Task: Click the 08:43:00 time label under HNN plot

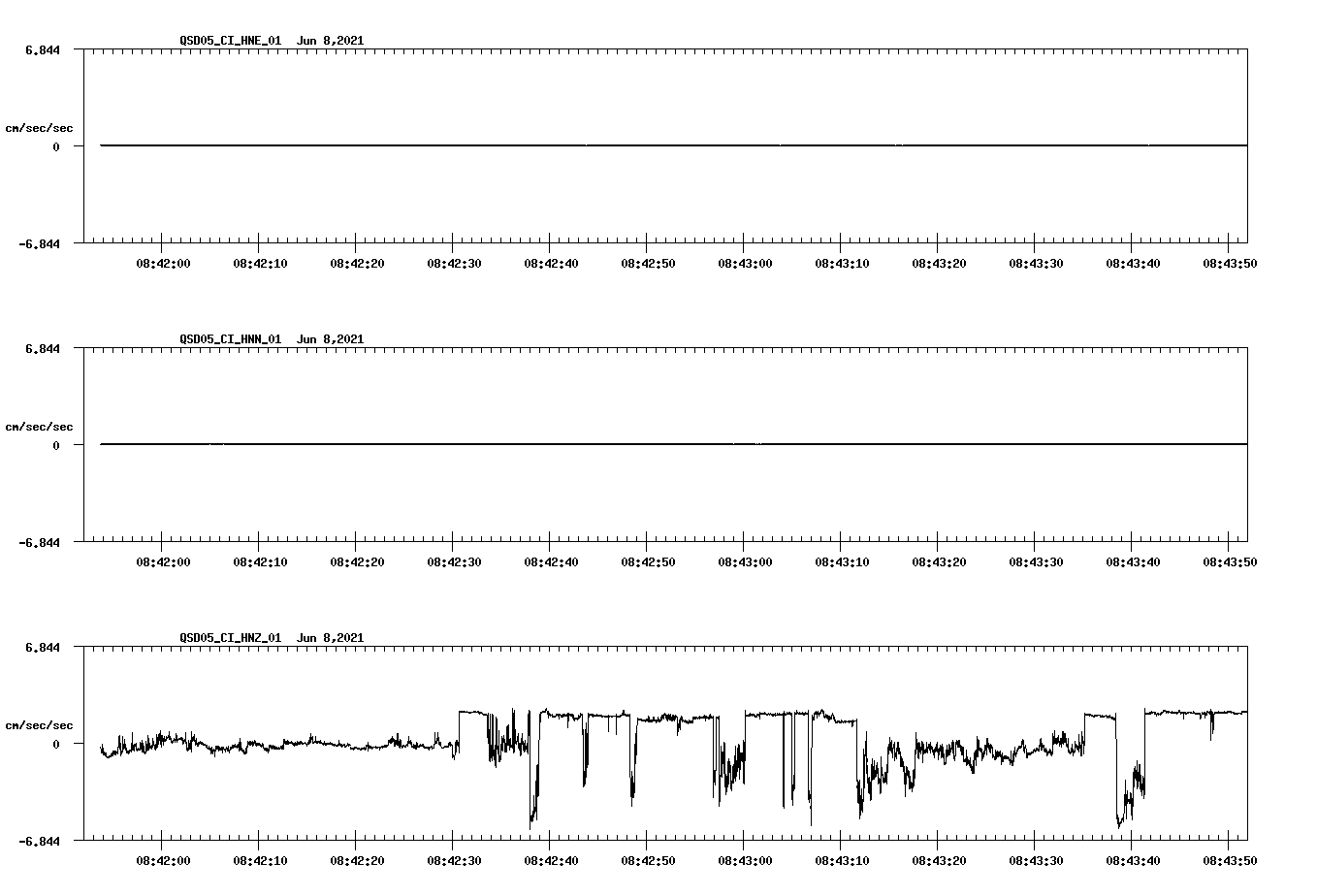Action: pyautogui.click(x=745, y=561)
